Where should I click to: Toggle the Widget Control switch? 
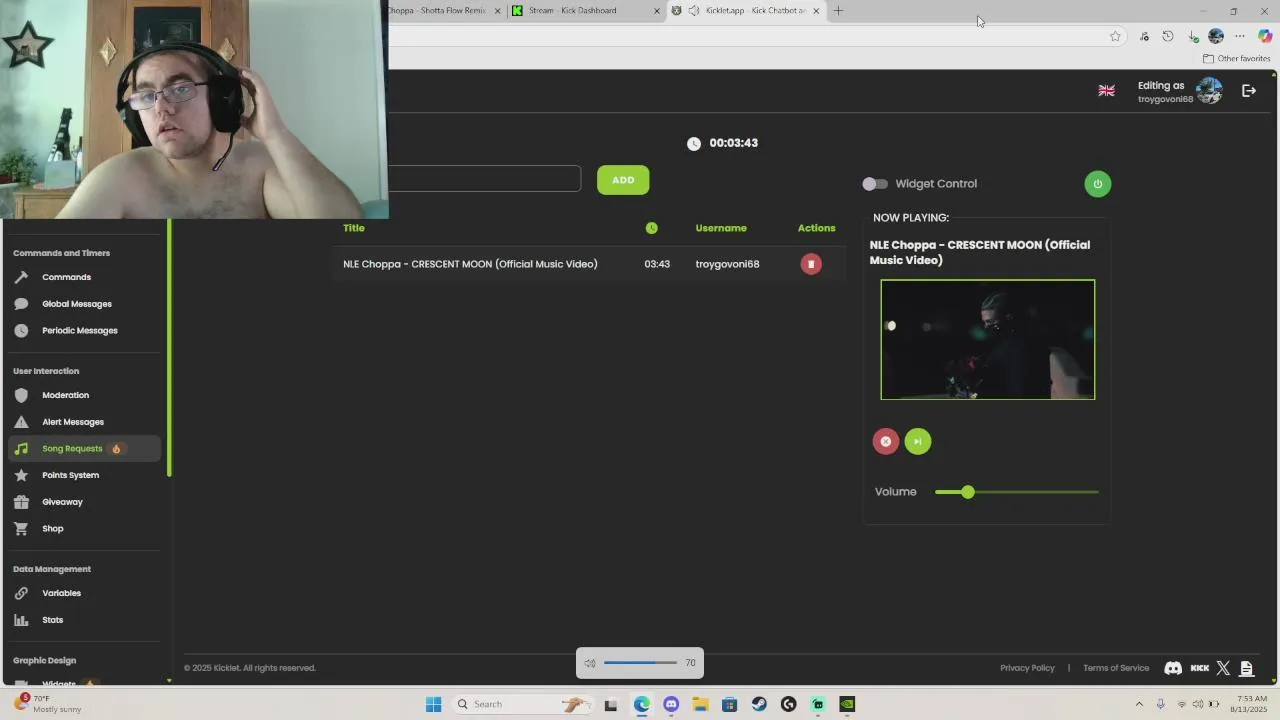tap(875, 184)
